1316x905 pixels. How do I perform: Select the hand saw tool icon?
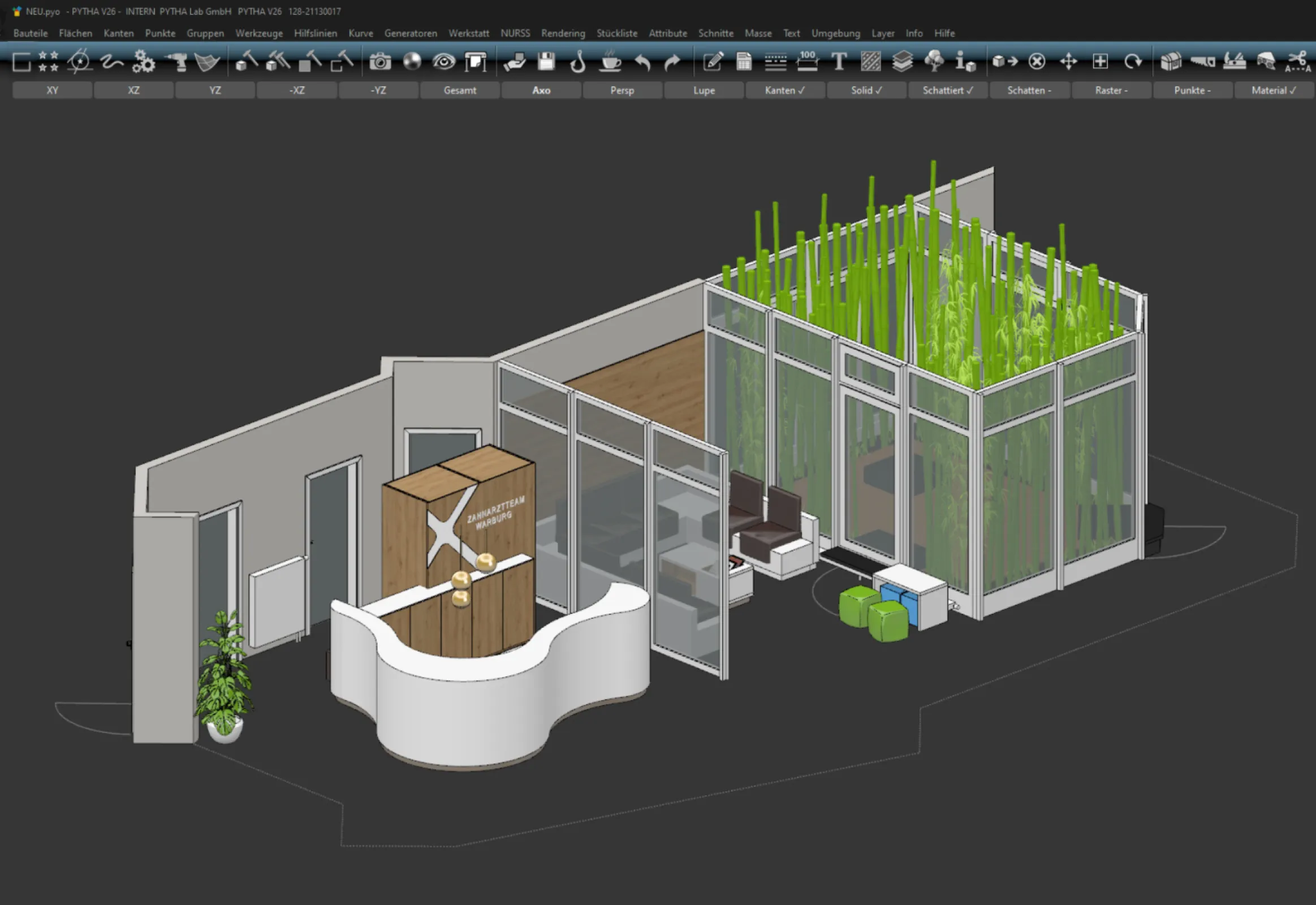click(x=1202, y=61)
